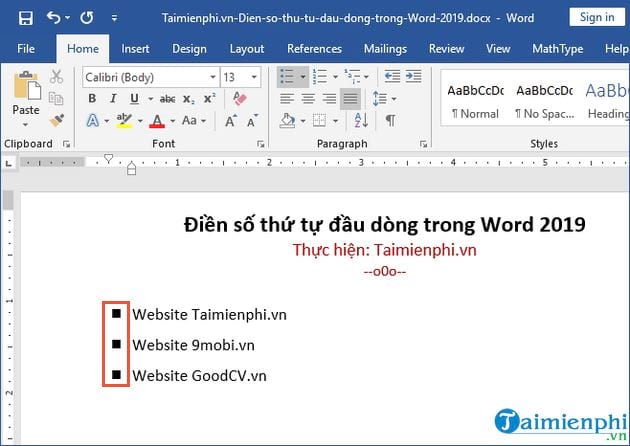Apply Shading paint bucket
The height and width of the screenshot is (446, 630).
[x=287, y=121]
